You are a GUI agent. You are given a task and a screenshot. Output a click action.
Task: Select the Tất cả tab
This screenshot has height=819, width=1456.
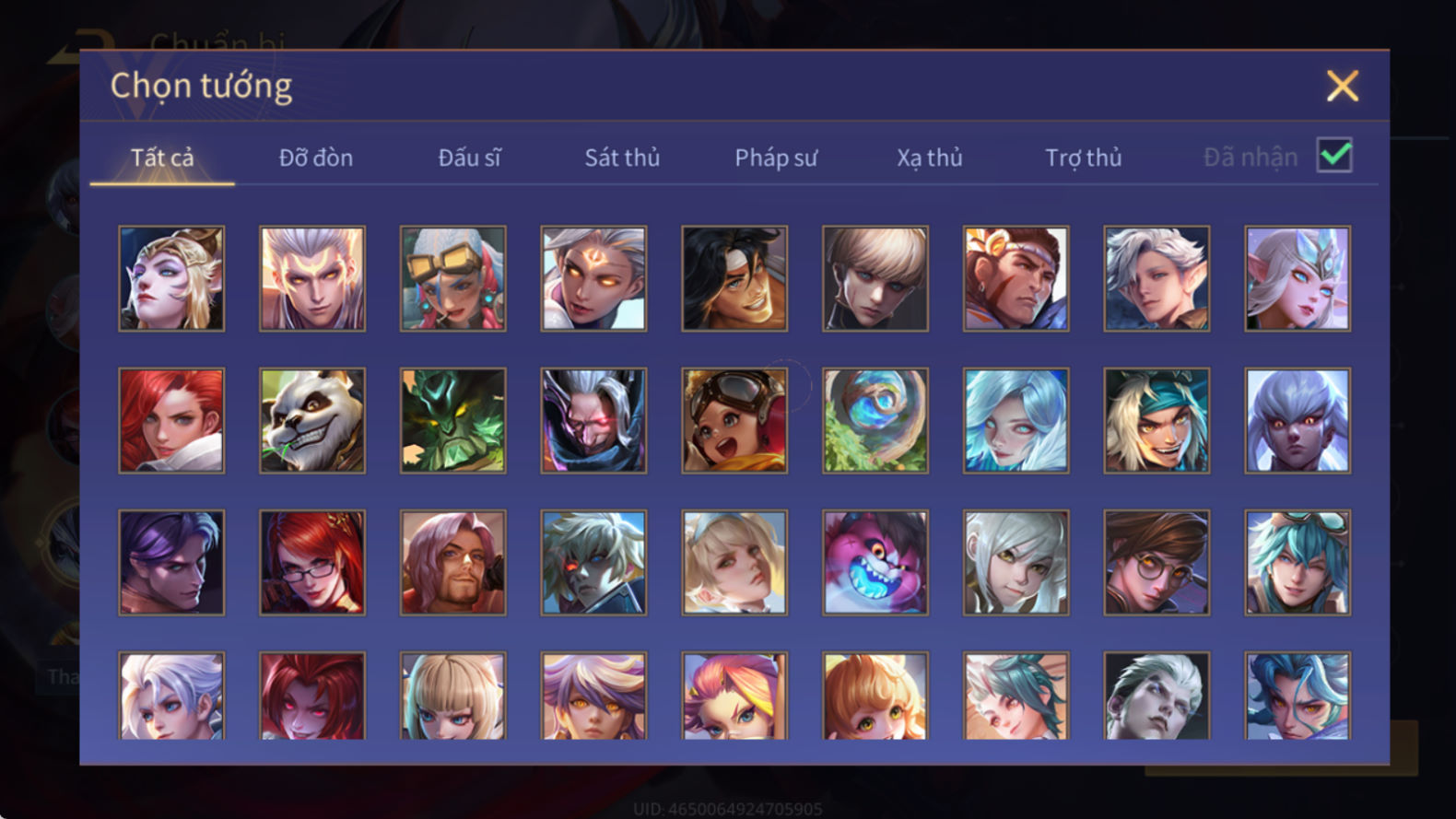(162, 158)
